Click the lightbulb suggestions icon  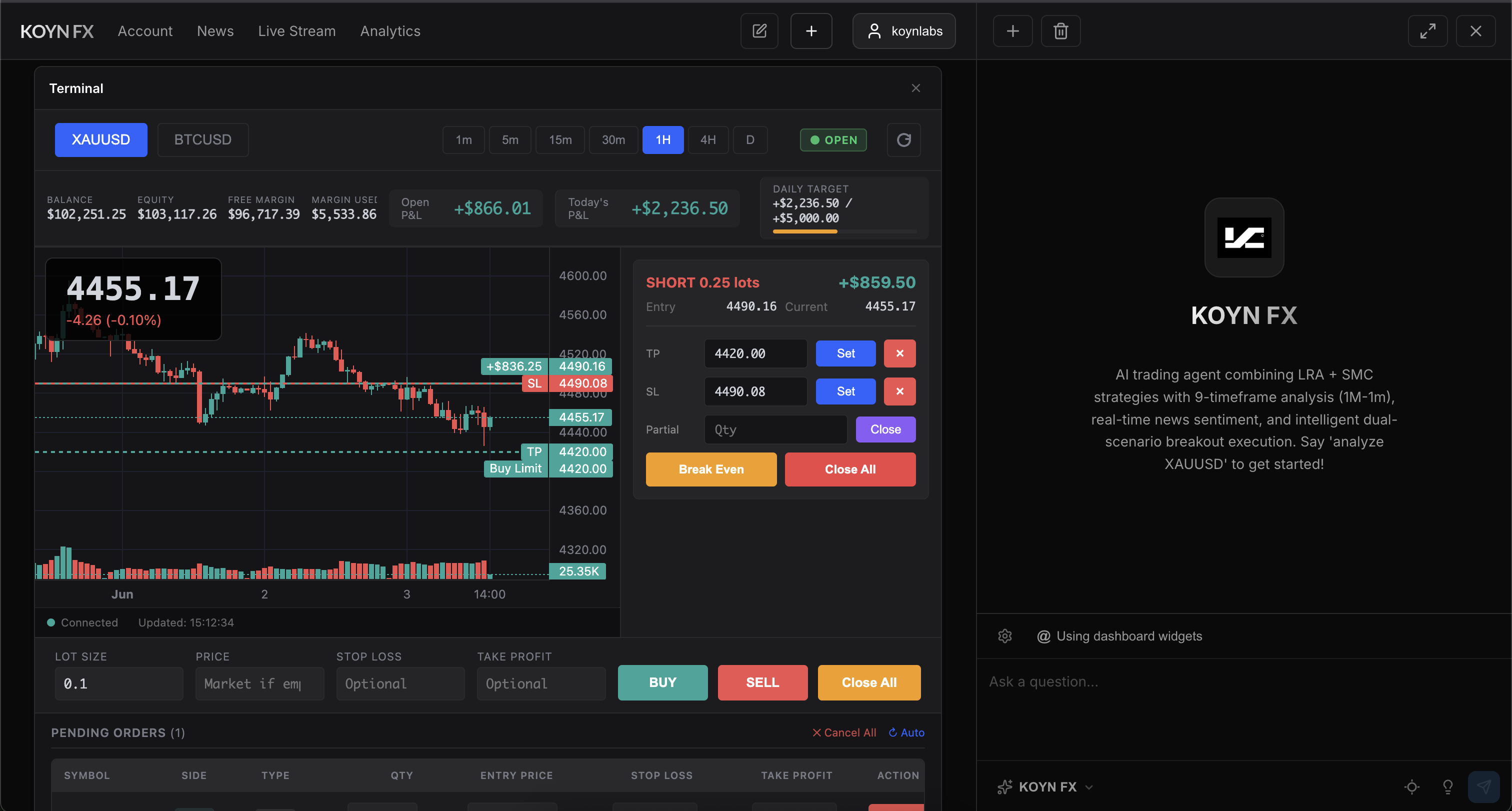1447,787
